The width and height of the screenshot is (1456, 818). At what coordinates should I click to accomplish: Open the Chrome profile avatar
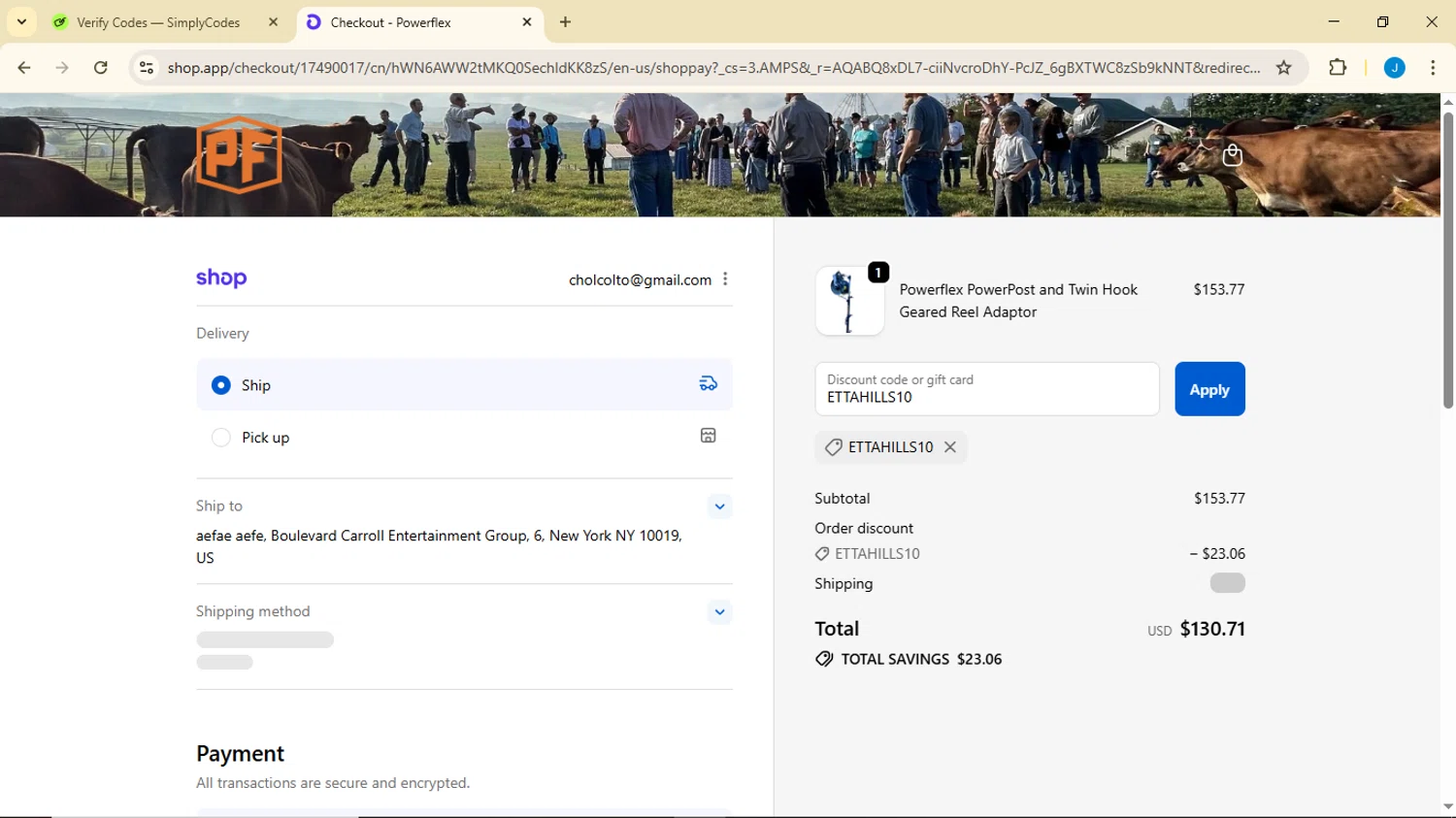(1395, 68)
